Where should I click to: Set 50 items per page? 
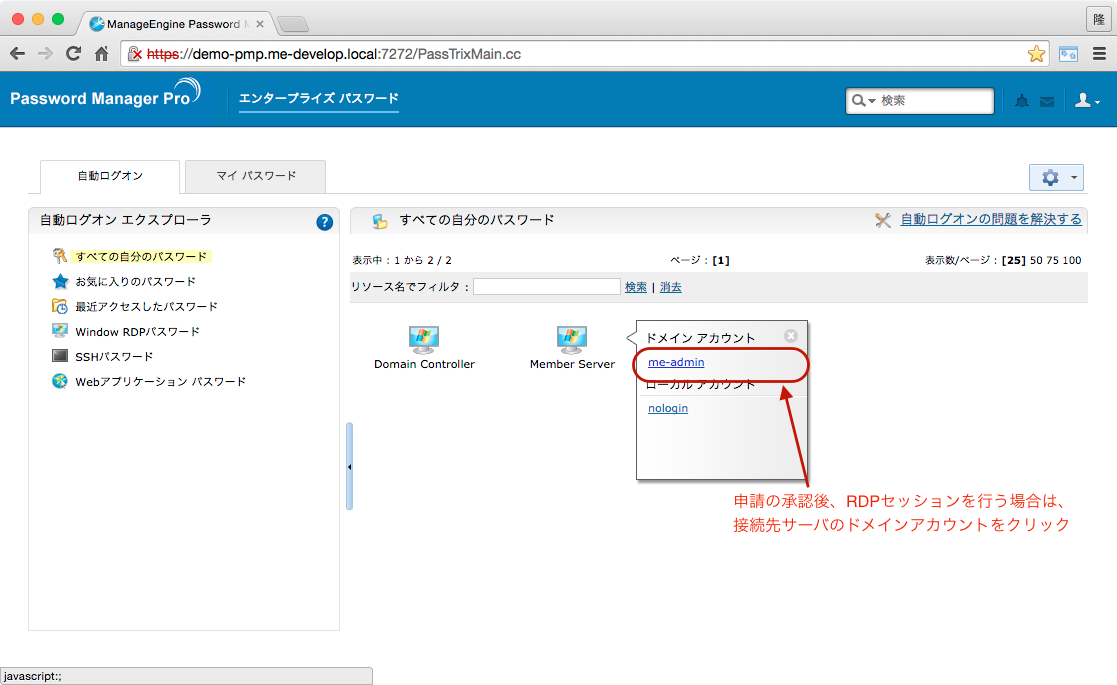(1037, 260)
